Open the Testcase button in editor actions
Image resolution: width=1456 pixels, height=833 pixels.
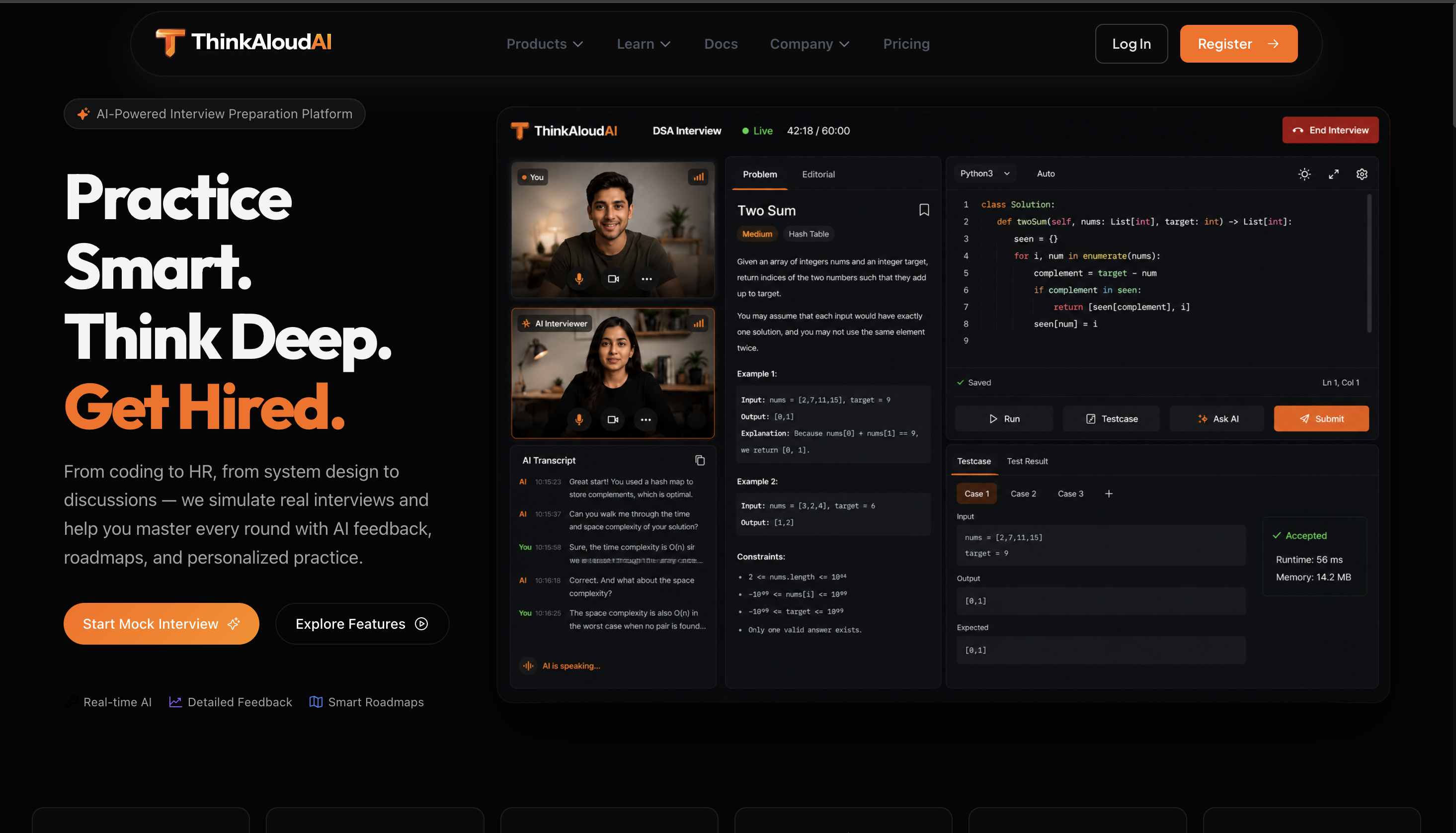tap(1111, 418)
